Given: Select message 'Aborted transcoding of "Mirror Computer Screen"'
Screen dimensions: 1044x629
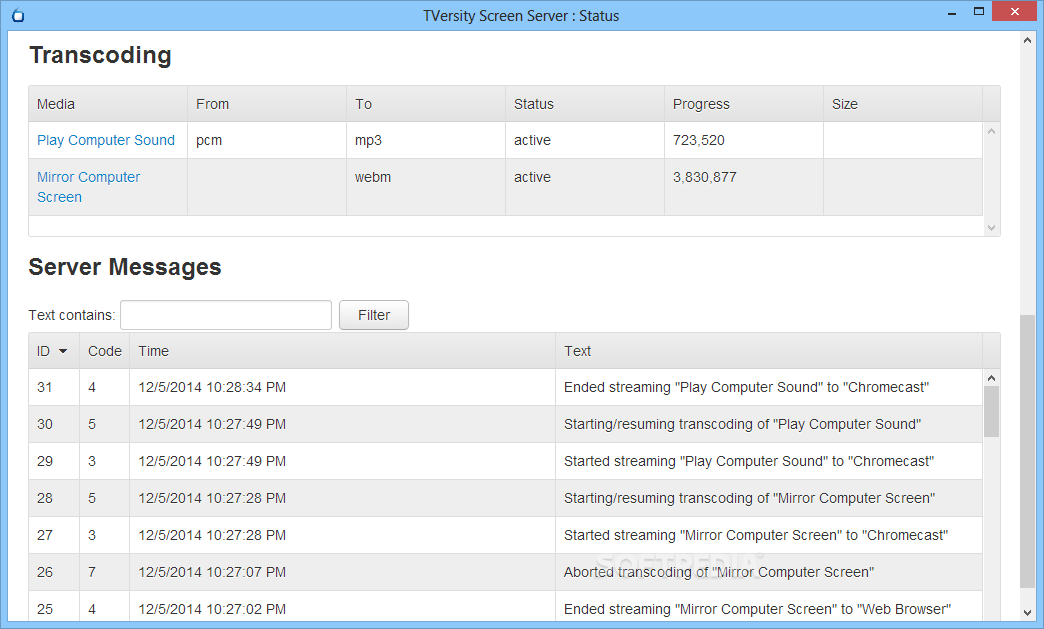Looking at the screenshot, I should [x=719, y=572].
